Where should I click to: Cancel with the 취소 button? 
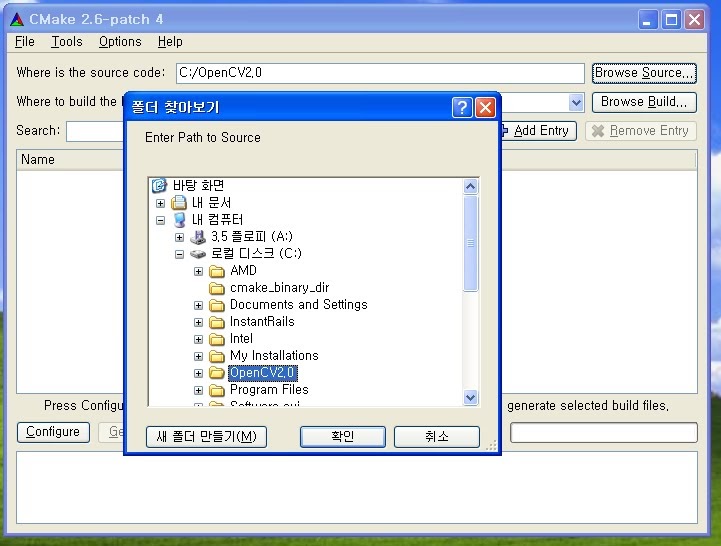437,436
